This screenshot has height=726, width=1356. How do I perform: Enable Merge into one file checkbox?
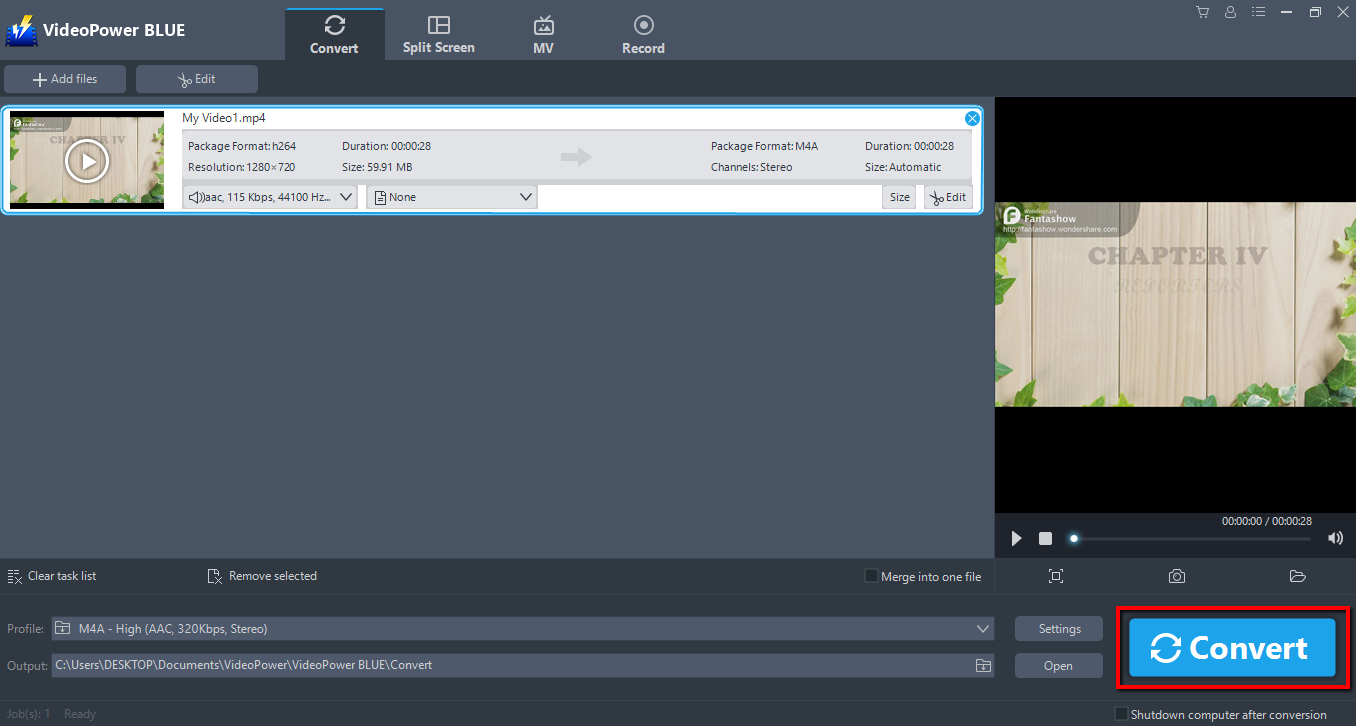click(871, 576)
